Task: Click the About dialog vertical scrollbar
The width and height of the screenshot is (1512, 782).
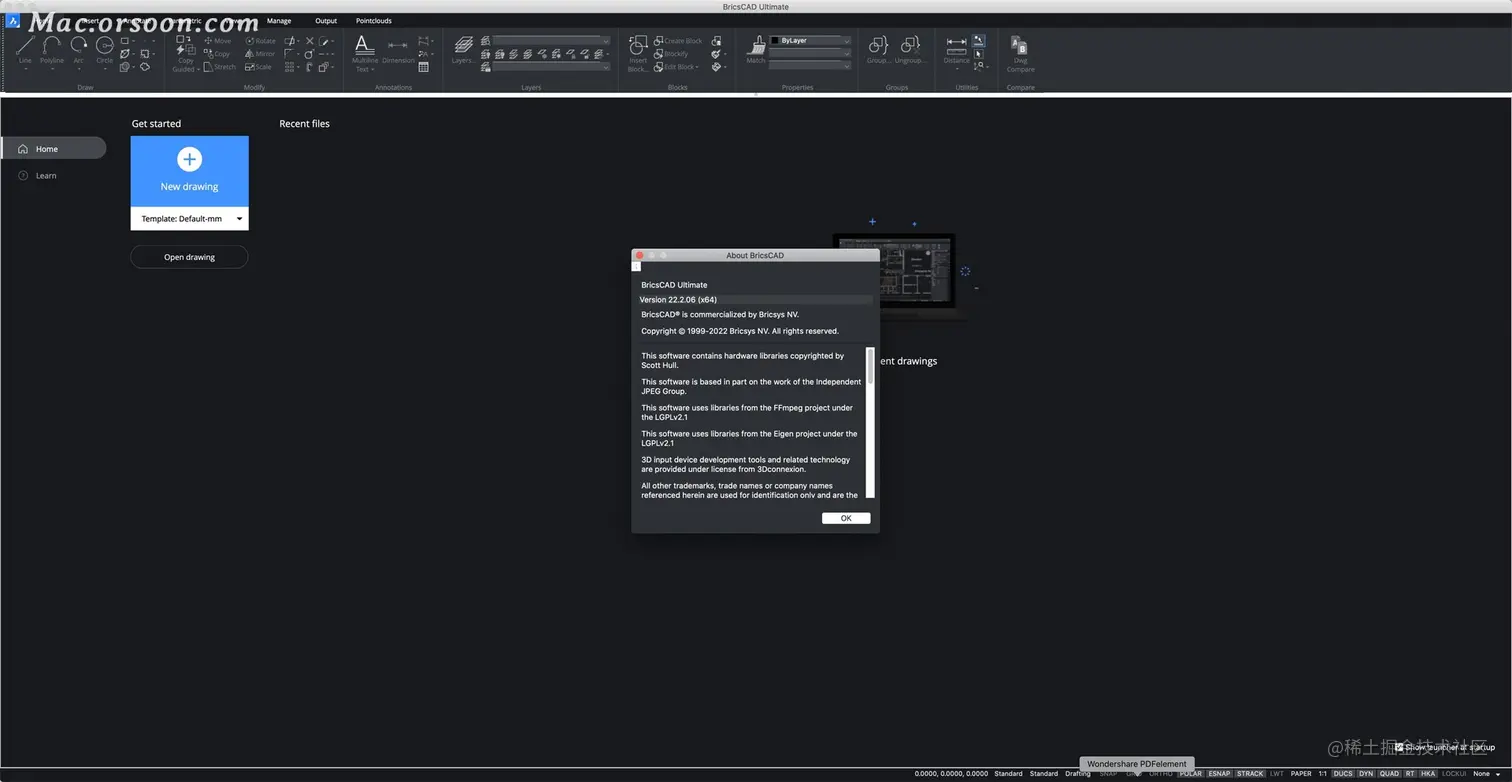Action: (870, 422)
